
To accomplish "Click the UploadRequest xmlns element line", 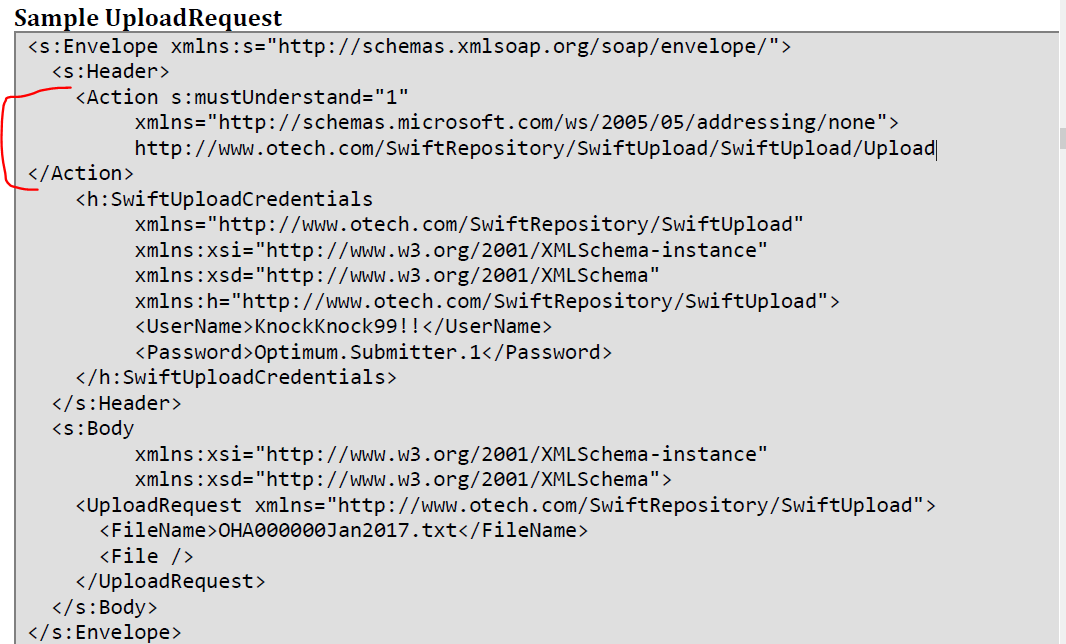I will (x=506, y=505).
